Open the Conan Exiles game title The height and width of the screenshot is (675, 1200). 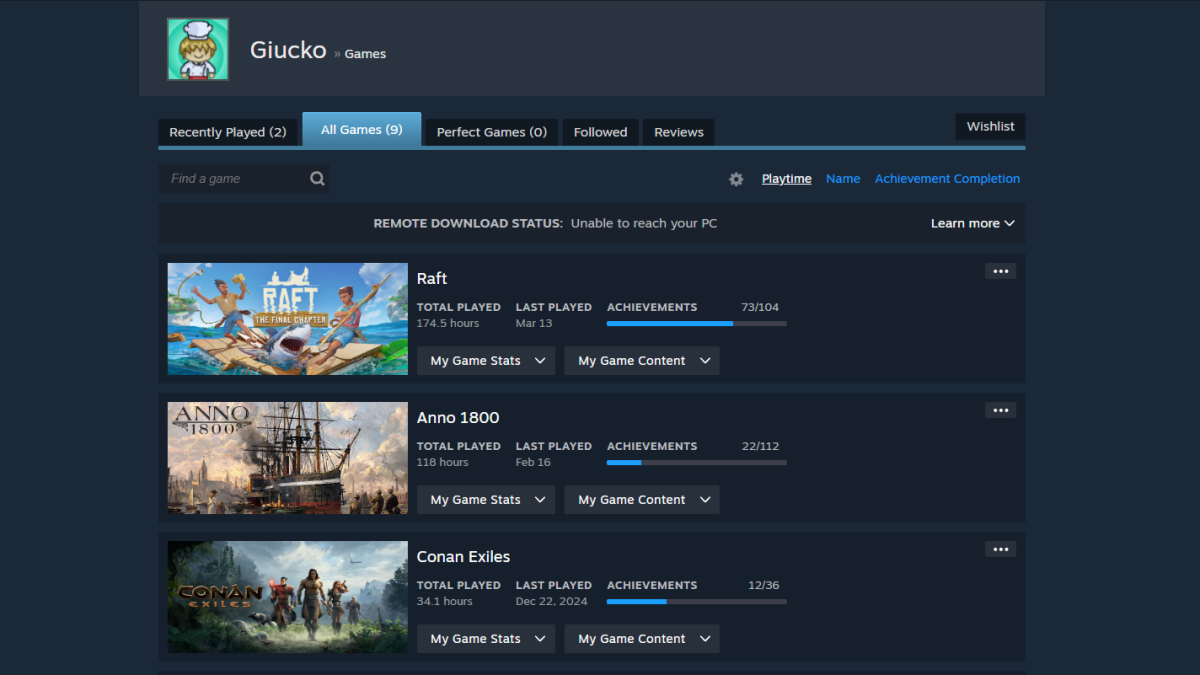464,557
